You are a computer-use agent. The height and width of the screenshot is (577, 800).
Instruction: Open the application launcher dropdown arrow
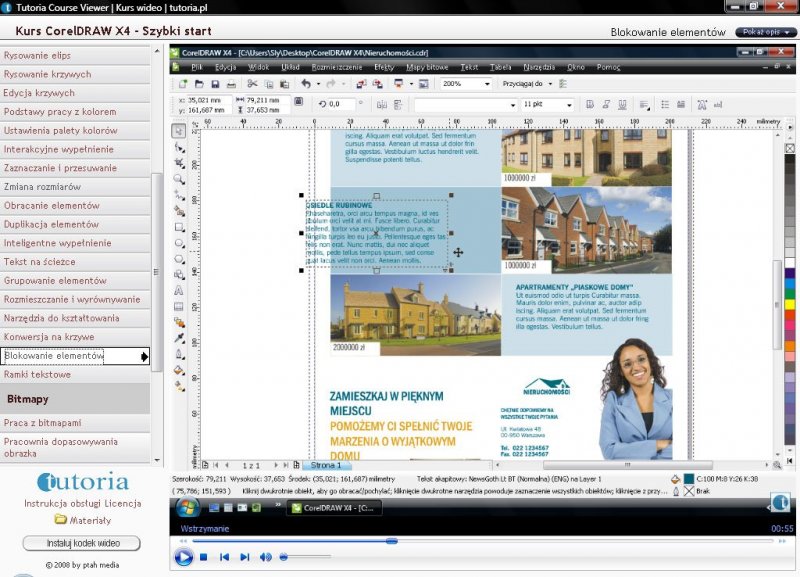411,84
